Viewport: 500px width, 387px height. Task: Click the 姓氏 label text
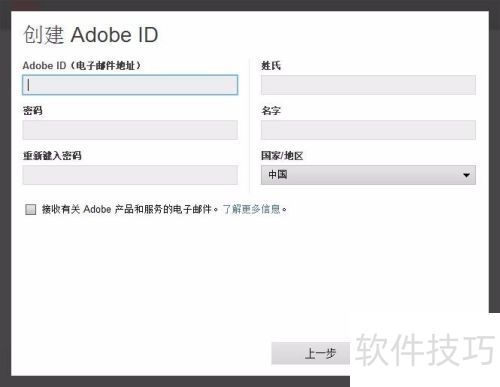coord(271,66)
